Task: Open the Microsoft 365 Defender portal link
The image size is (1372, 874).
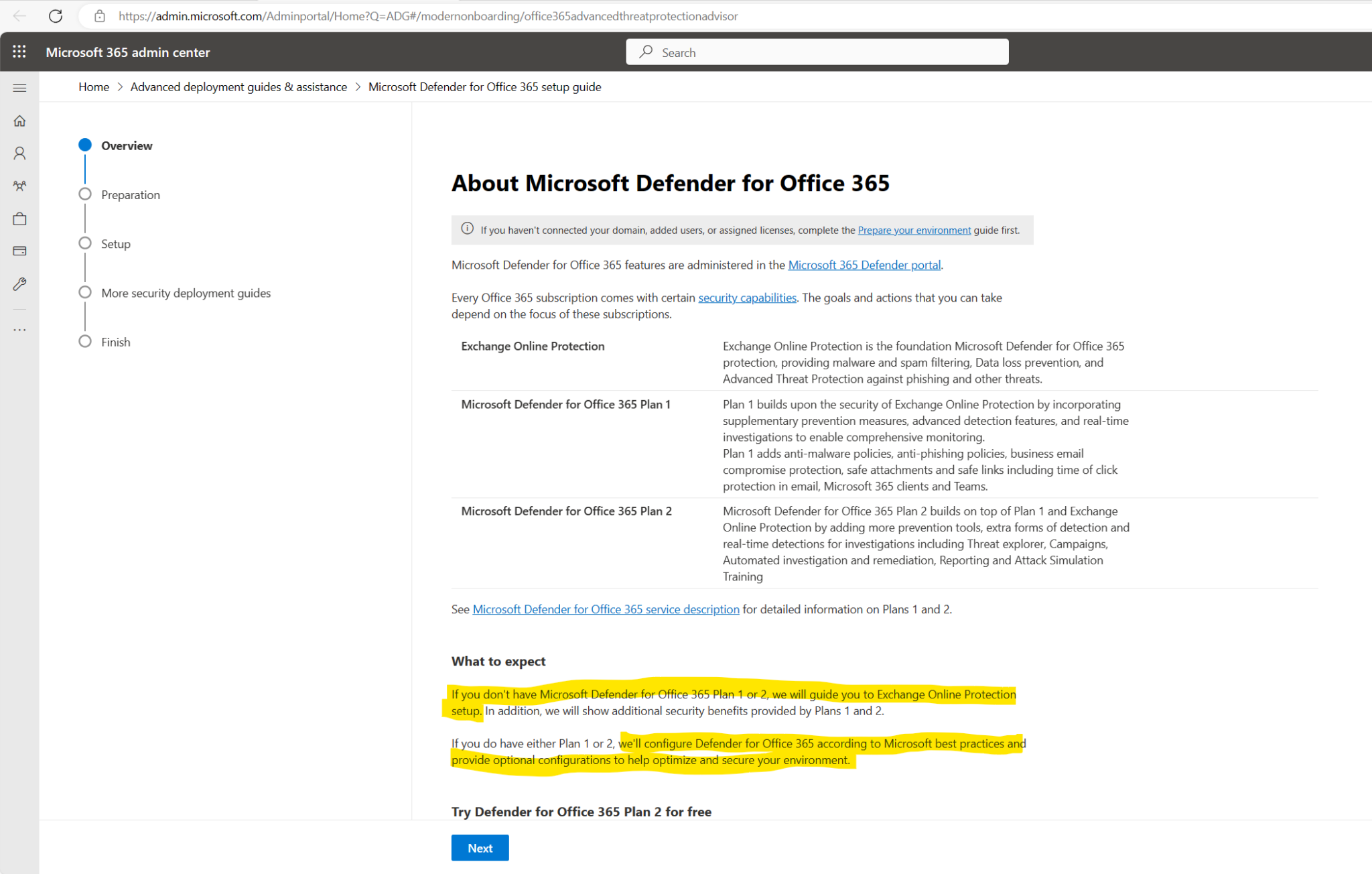Action: tap(864, 265)
